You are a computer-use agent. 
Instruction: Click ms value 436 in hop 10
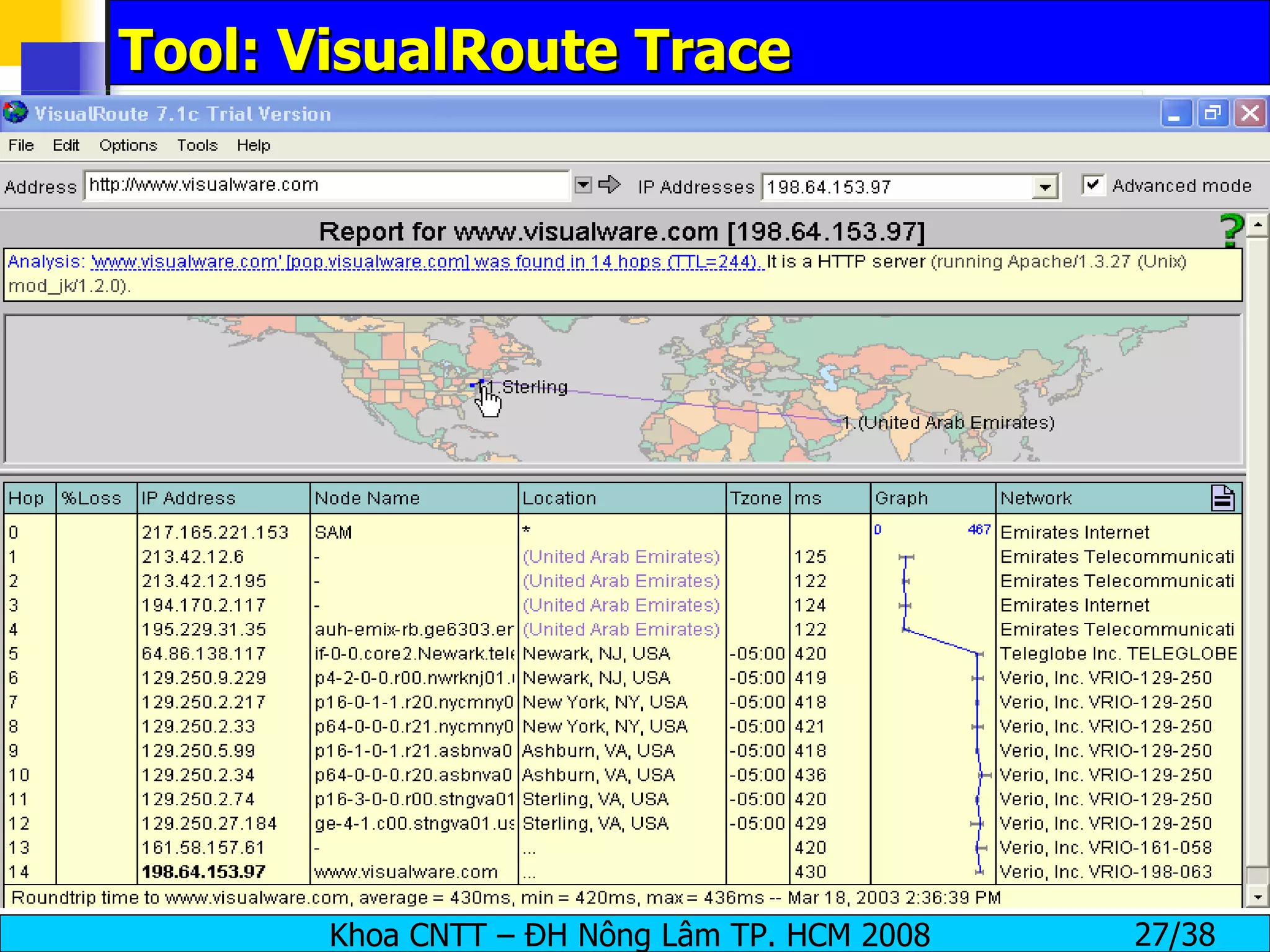pyautogui.click(x=810, y=775)
